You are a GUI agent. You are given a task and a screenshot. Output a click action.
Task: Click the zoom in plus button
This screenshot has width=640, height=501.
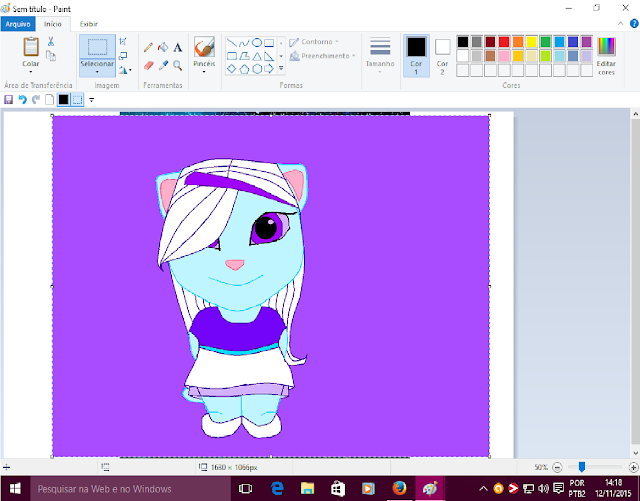coord(633,467)
